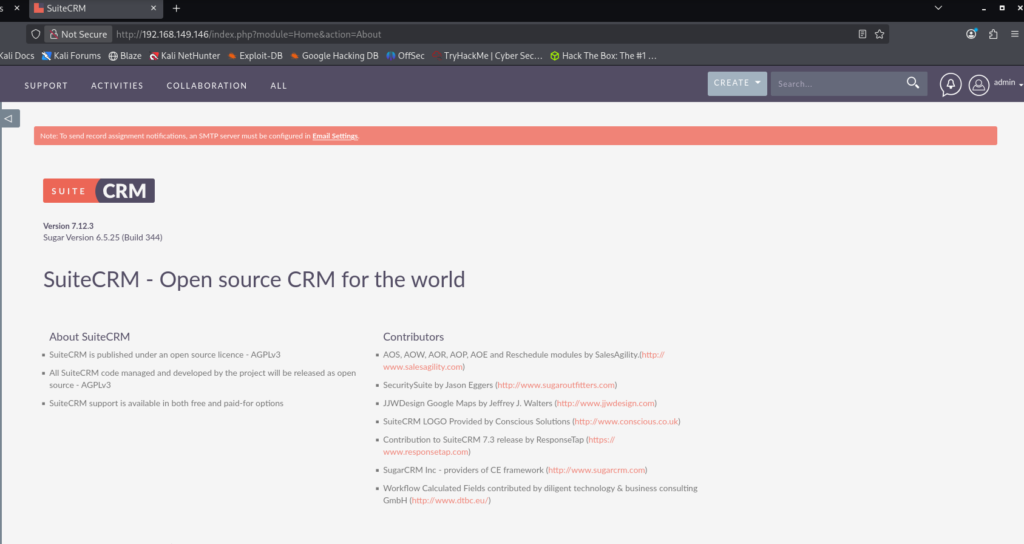The width and height of the screenshot is (1024, 544).
Task: Open the Exploit-DB bookmark
Action: tap(258, 56)
